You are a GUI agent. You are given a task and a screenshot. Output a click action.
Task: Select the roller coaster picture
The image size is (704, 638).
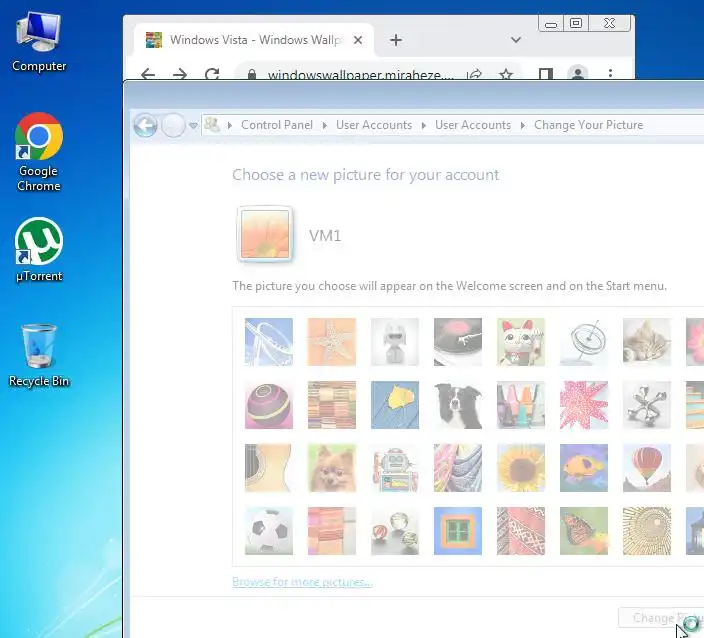[x=268, y=342]
